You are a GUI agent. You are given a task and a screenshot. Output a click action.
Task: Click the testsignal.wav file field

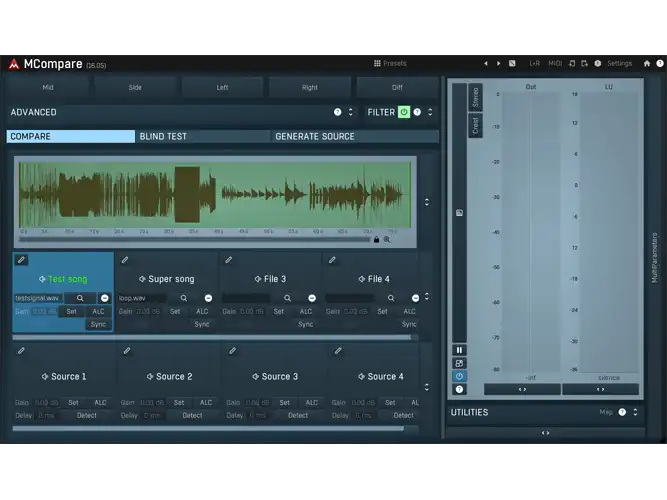tap(39, 298)
